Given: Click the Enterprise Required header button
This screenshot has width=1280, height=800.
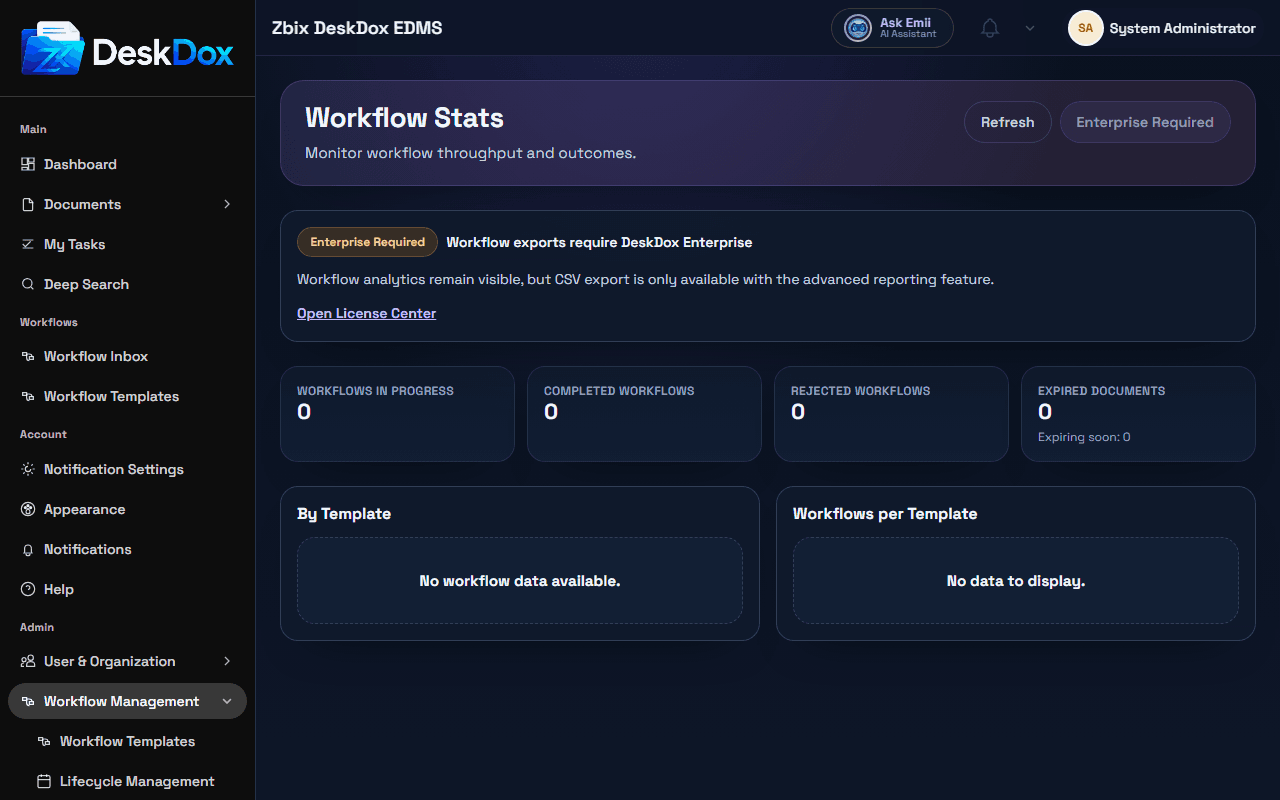Looking at the screenshot, I should point(1145,122).
